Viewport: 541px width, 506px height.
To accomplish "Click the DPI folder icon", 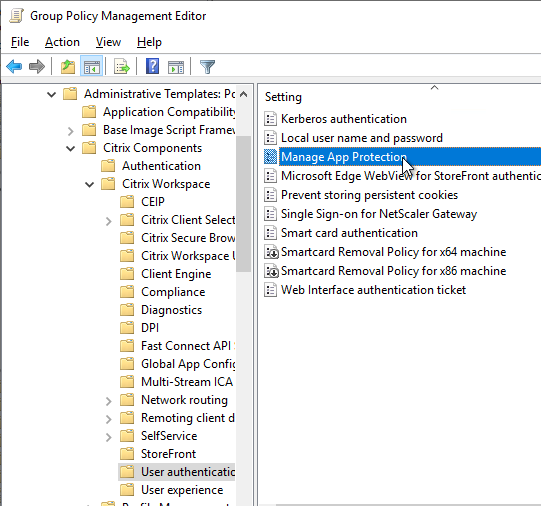I will [127, 328].
